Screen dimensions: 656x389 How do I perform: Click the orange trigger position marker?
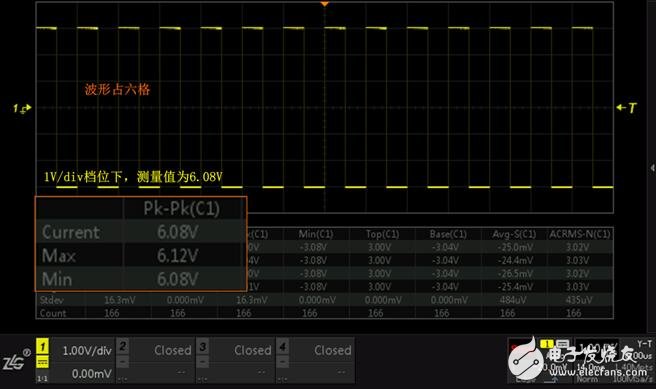coord(325,4)
